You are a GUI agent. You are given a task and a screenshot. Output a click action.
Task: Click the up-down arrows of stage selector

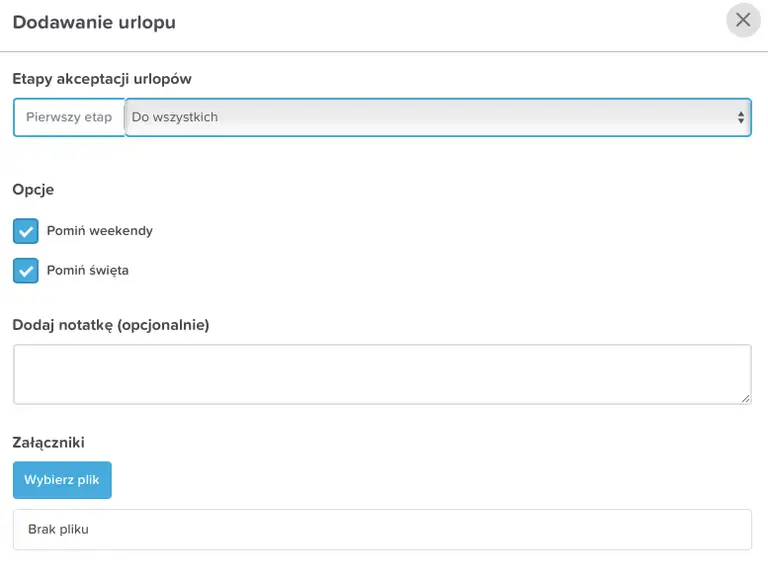[x=740, y=118]
